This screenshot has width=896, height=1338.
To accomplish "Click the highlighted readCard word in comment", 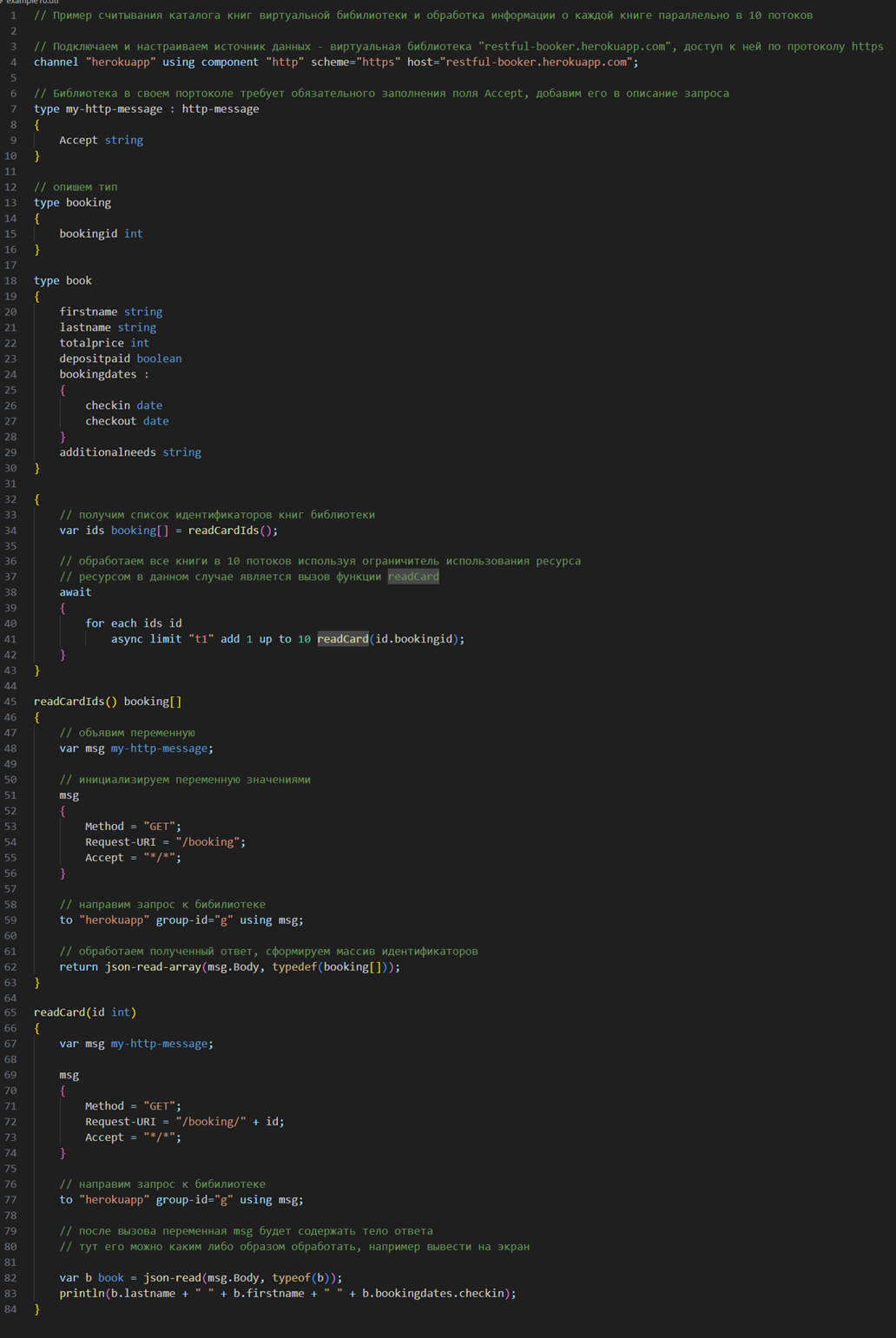I will [x=413, y=577].
